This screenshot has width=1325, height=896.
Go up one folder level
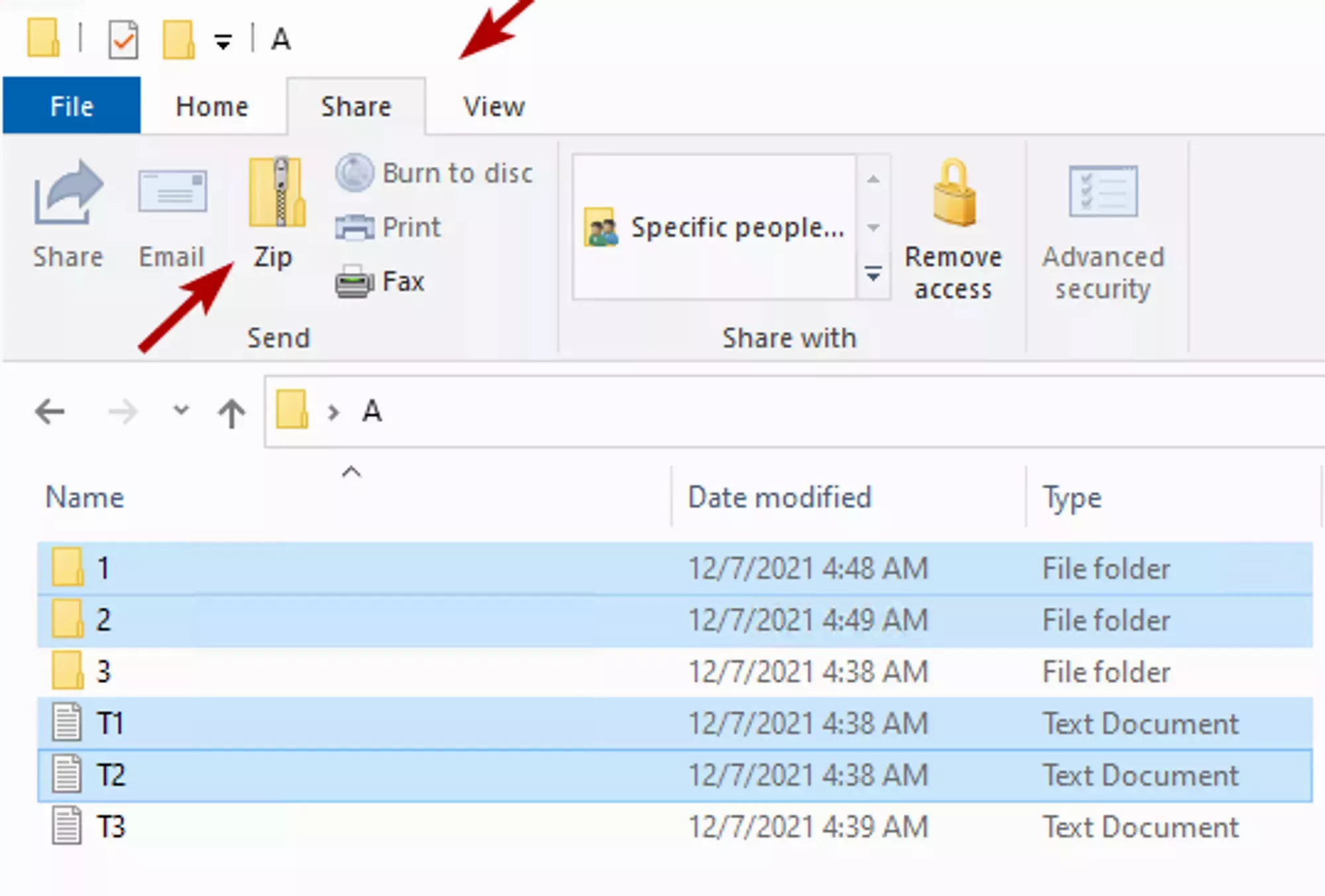(x=231, y=413)
